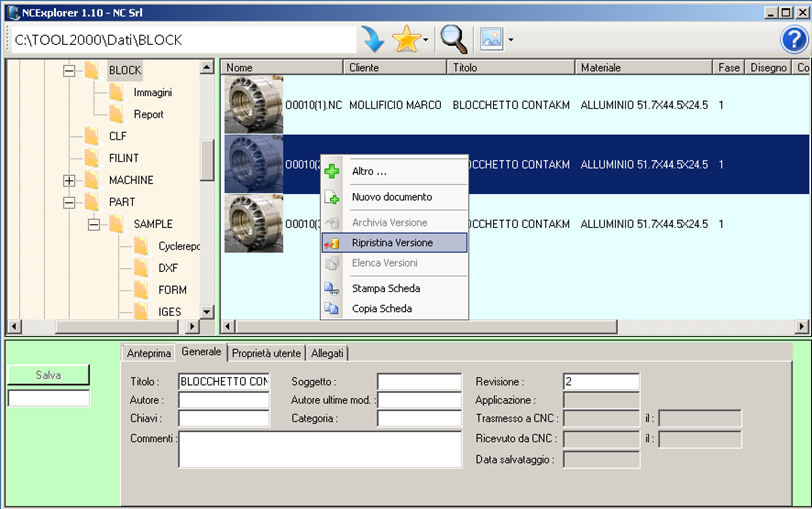Select the BLOCK folder in tree

tap(125, 70)
